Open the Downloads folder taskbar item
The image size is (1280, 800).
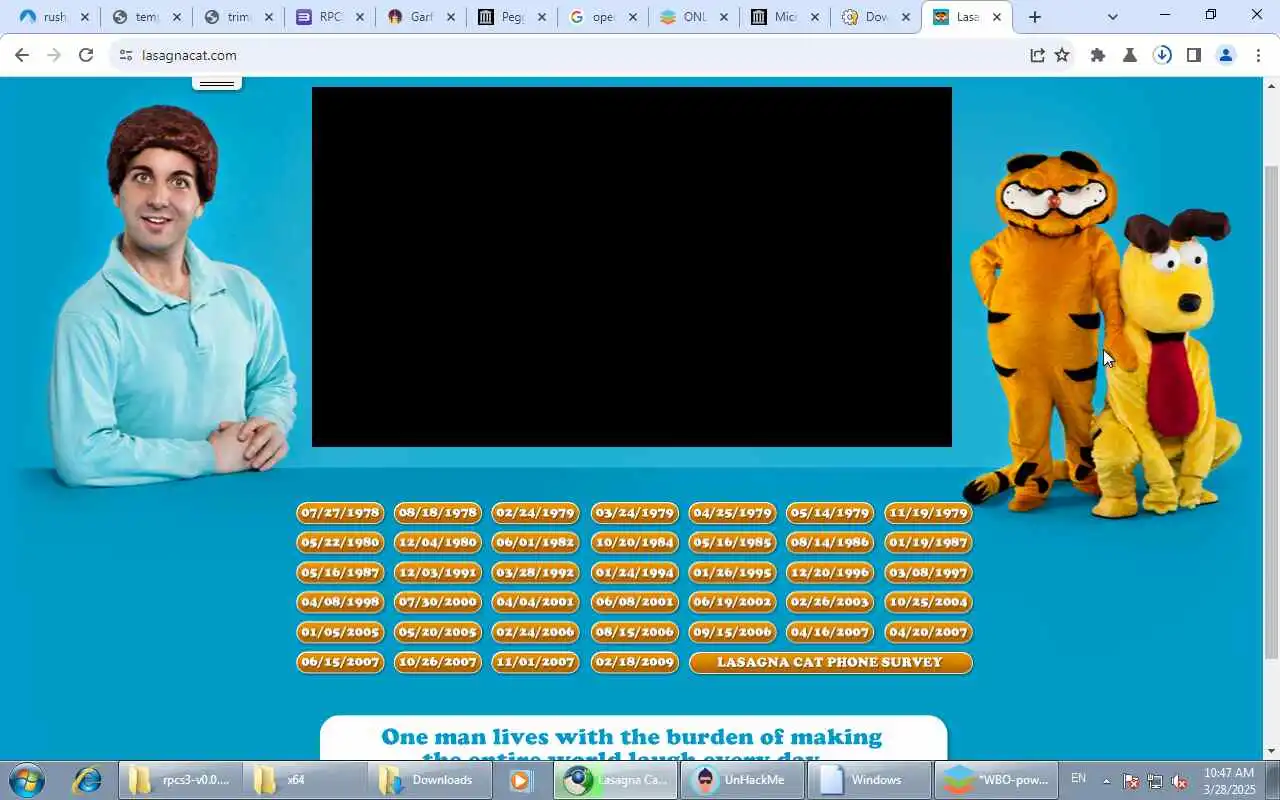click(x=428, y=780)
